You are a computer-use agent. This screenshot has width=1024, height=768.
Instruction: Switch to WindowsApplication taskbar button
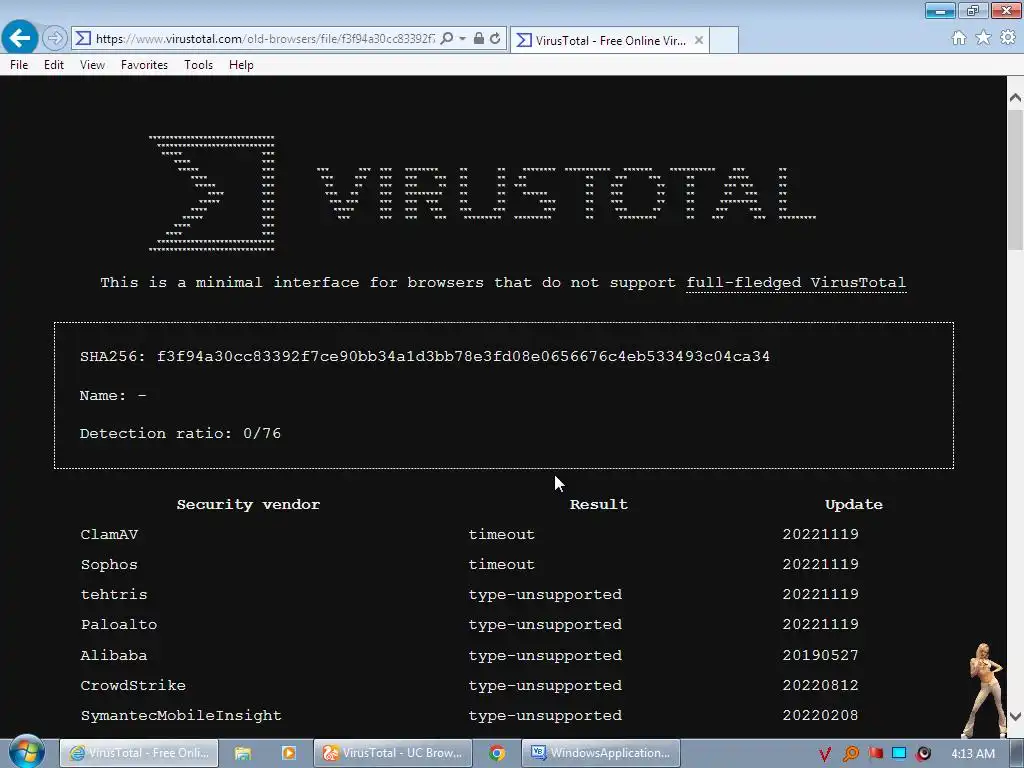pos(601,753)
